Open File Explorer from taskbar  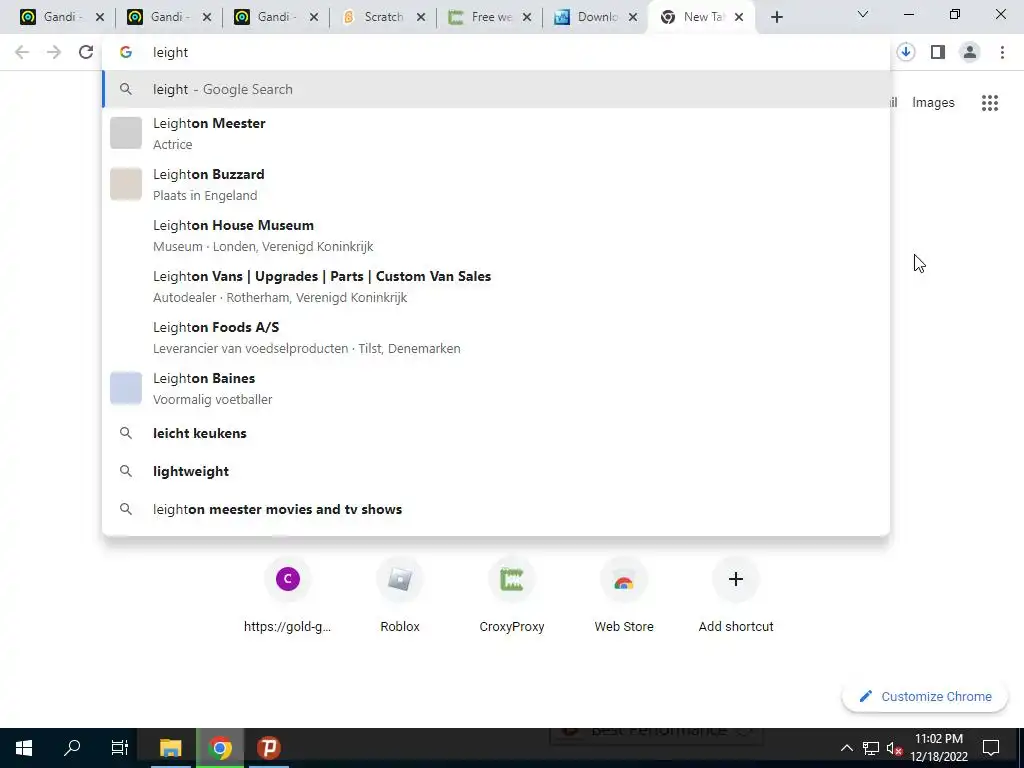pos(170,748)
